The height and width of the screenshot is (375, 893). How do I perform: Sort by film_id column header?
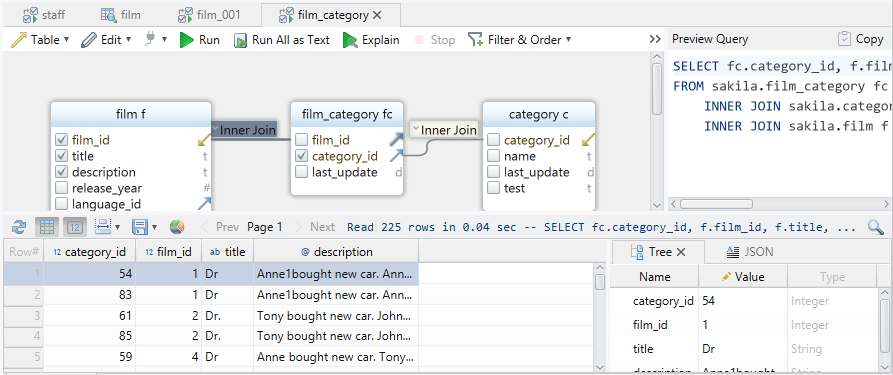[x=169, y=252]
